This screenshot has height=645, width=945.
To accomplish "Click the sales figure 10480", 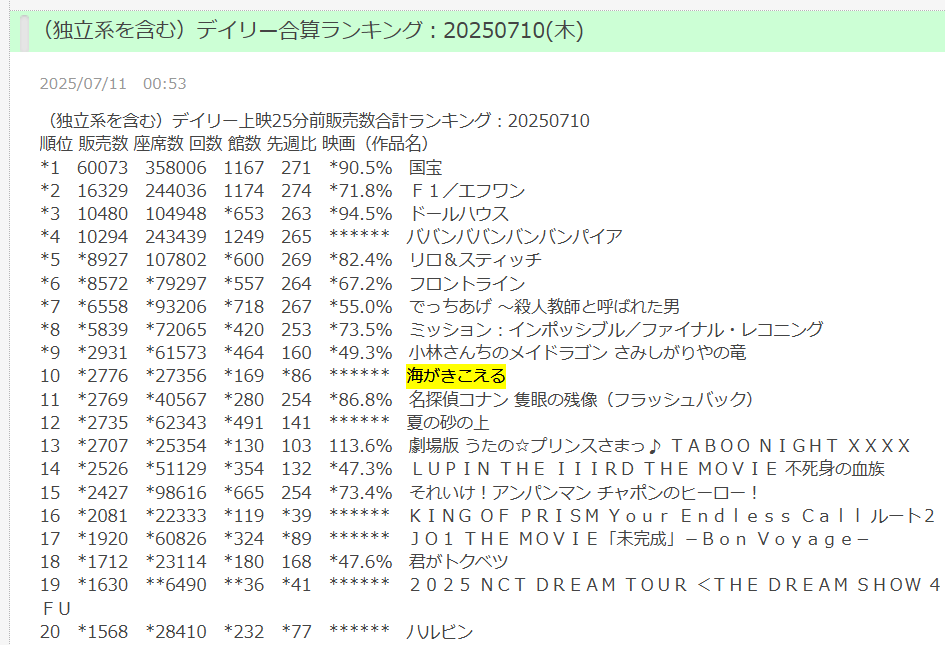I will click(102, 214).
